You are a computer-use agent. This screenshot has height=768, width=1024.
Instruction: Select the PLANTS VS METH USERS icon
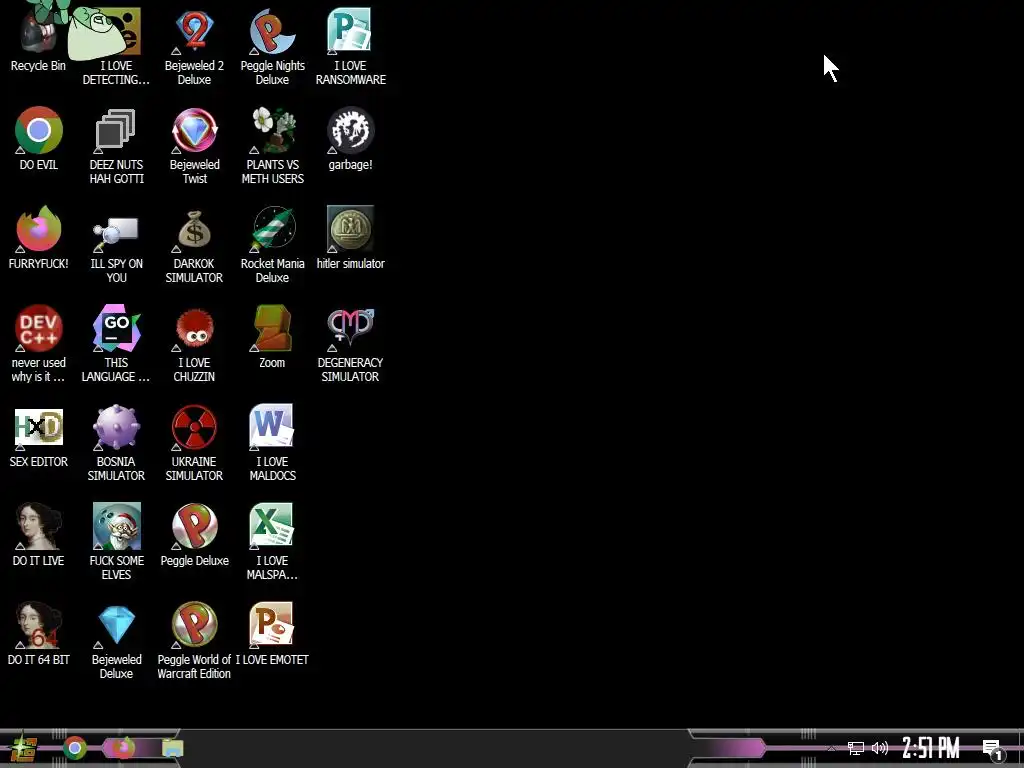click(x=272, y=130)
